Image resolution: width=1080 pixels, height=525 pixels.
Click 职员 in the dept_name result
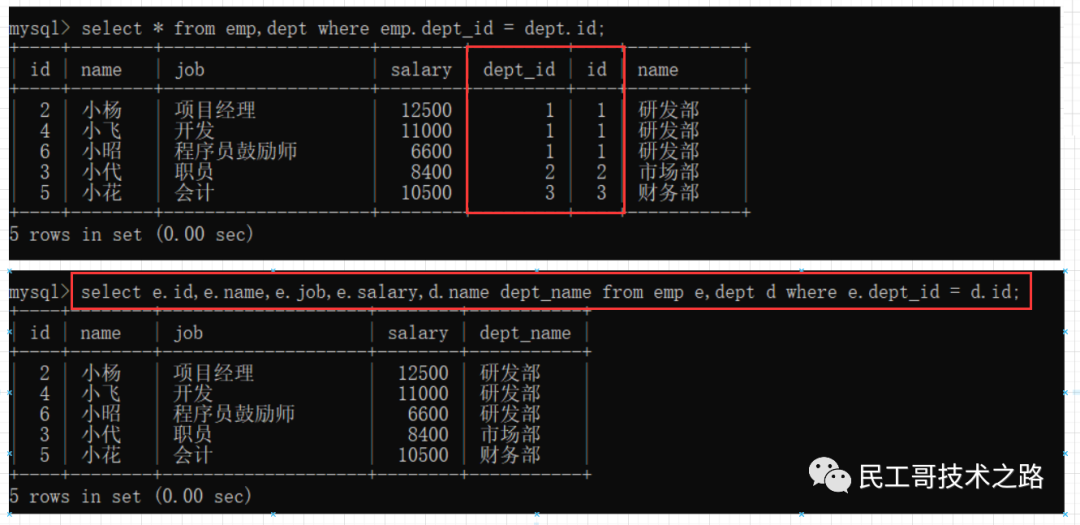coord(192,435)
